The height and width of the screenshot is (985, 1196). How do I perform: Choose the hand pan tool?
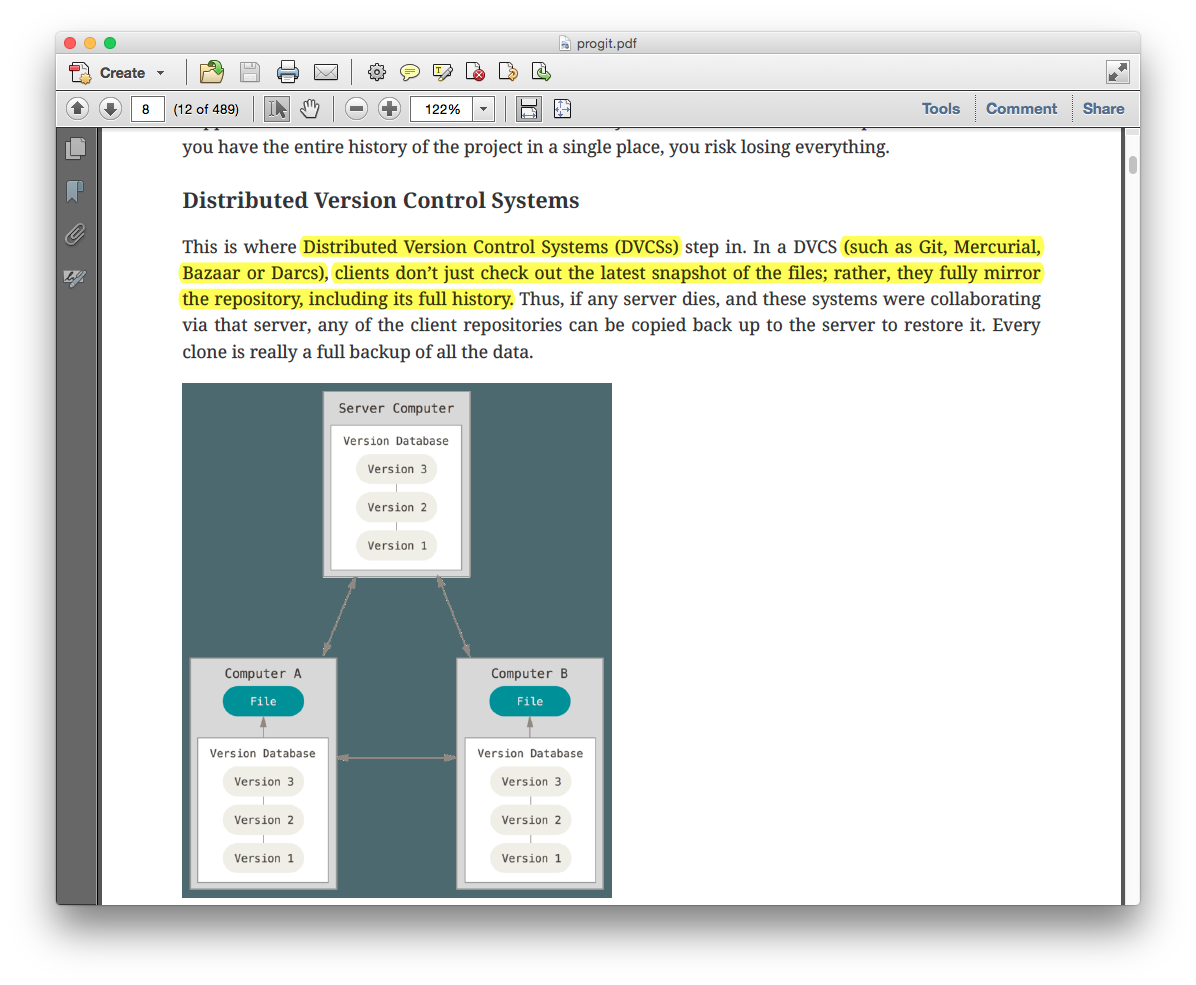(x=310, y=109)
